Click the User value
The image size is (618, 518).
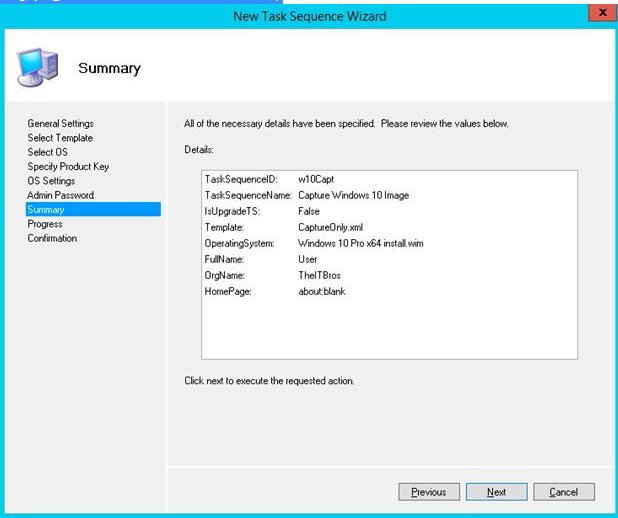click(x=307, y=259)
